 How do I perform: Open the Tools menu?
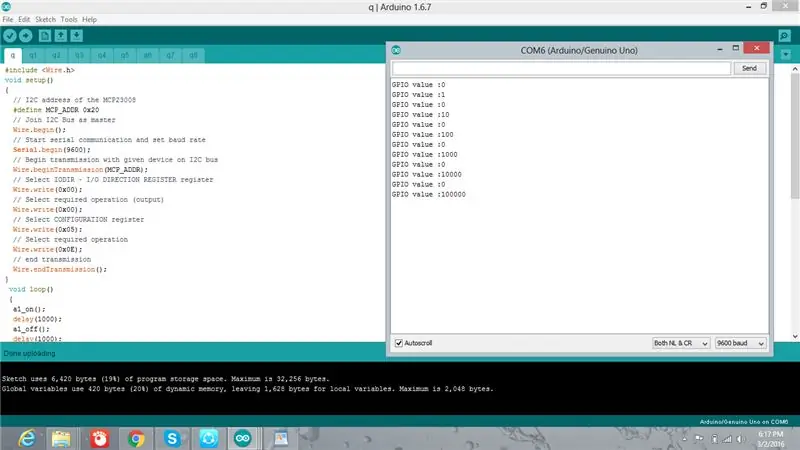pyautogui.click(x=69, y=19)
